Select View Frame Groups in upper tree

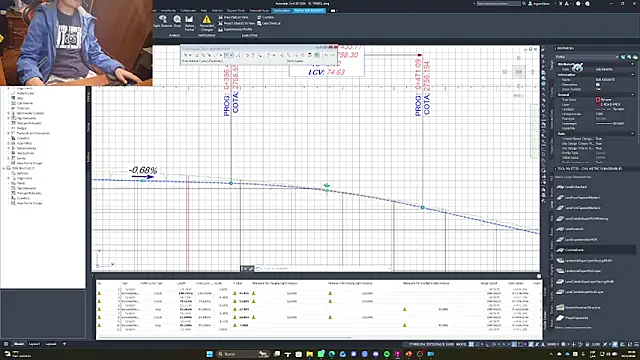click(x=29, y=163)
